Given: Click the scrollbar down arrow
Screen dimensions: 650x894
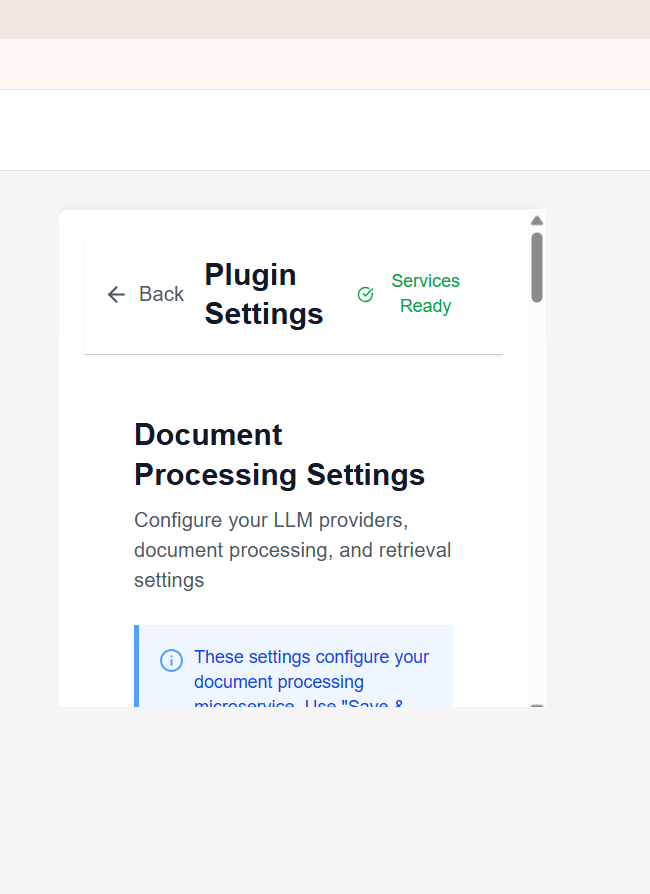Looking at the screenshot, I should click(537, 705).
